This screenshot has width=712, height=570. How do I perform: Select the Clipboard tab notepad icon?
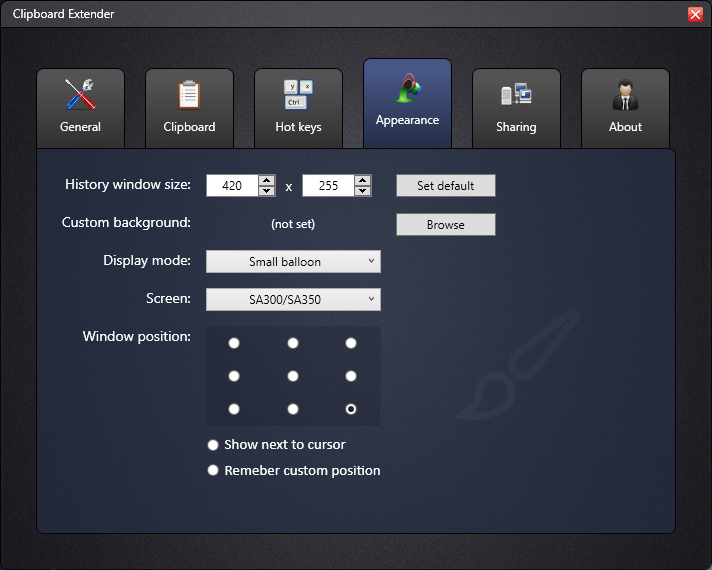pyautogui.click(x=189, y=94)
